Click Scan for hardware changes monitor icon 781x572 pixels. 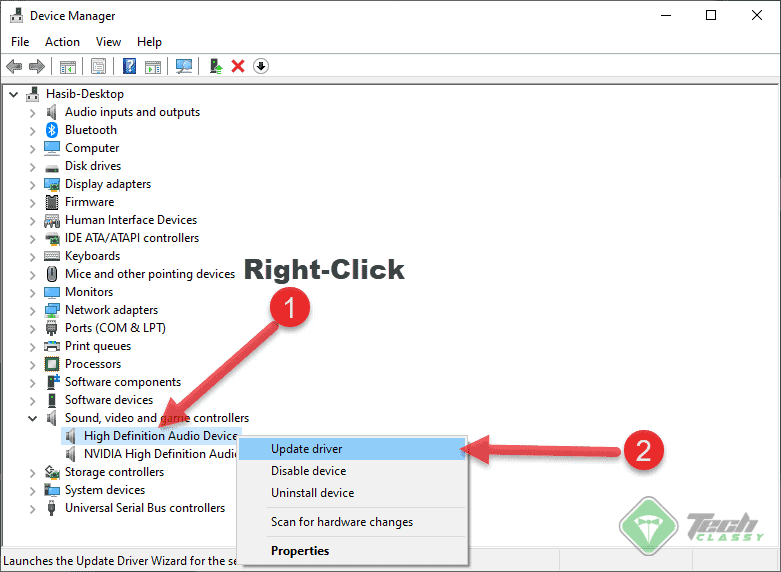pos(184,66)
